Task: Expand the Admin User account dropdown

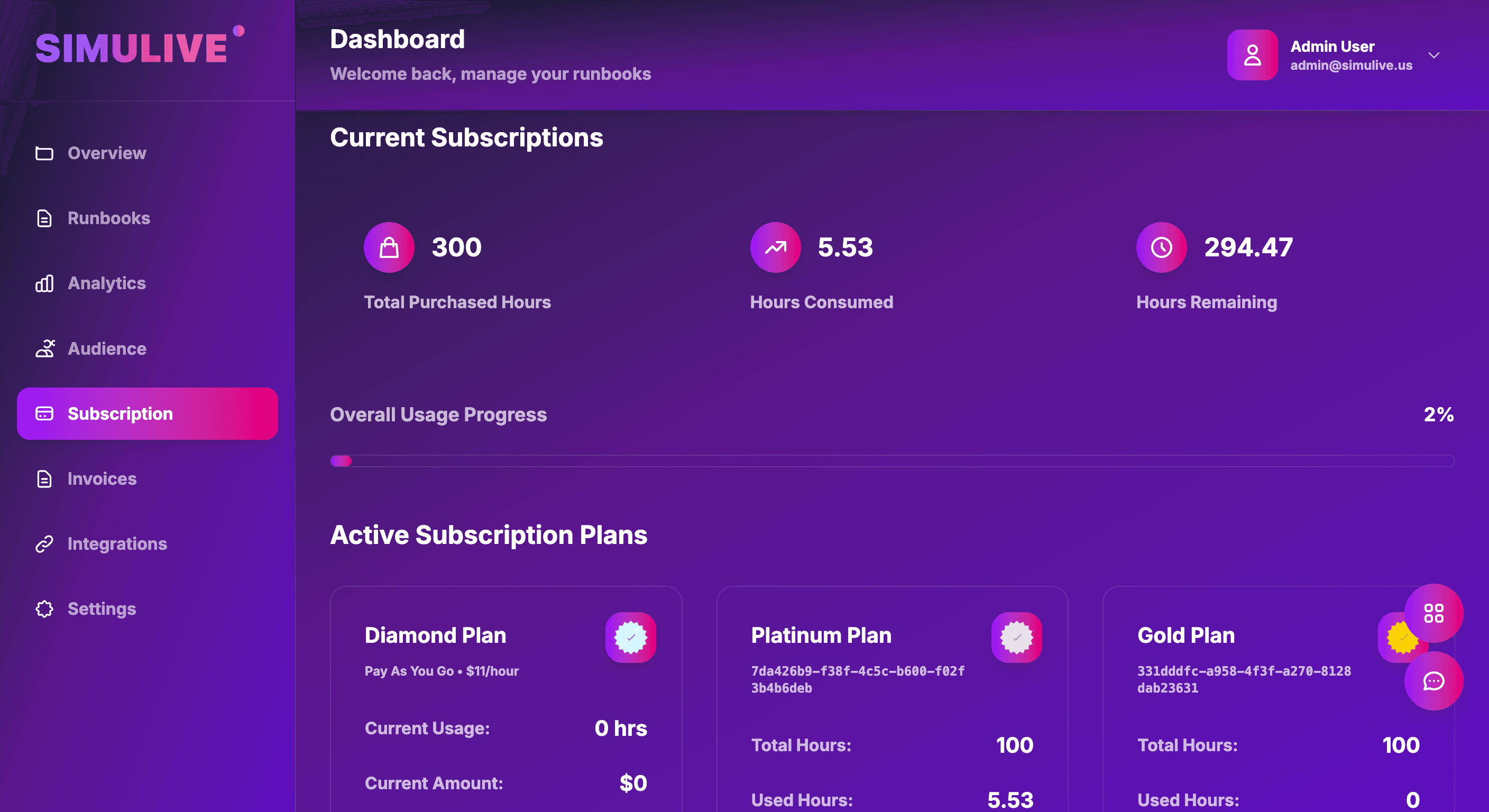Action: [1435, 55]
